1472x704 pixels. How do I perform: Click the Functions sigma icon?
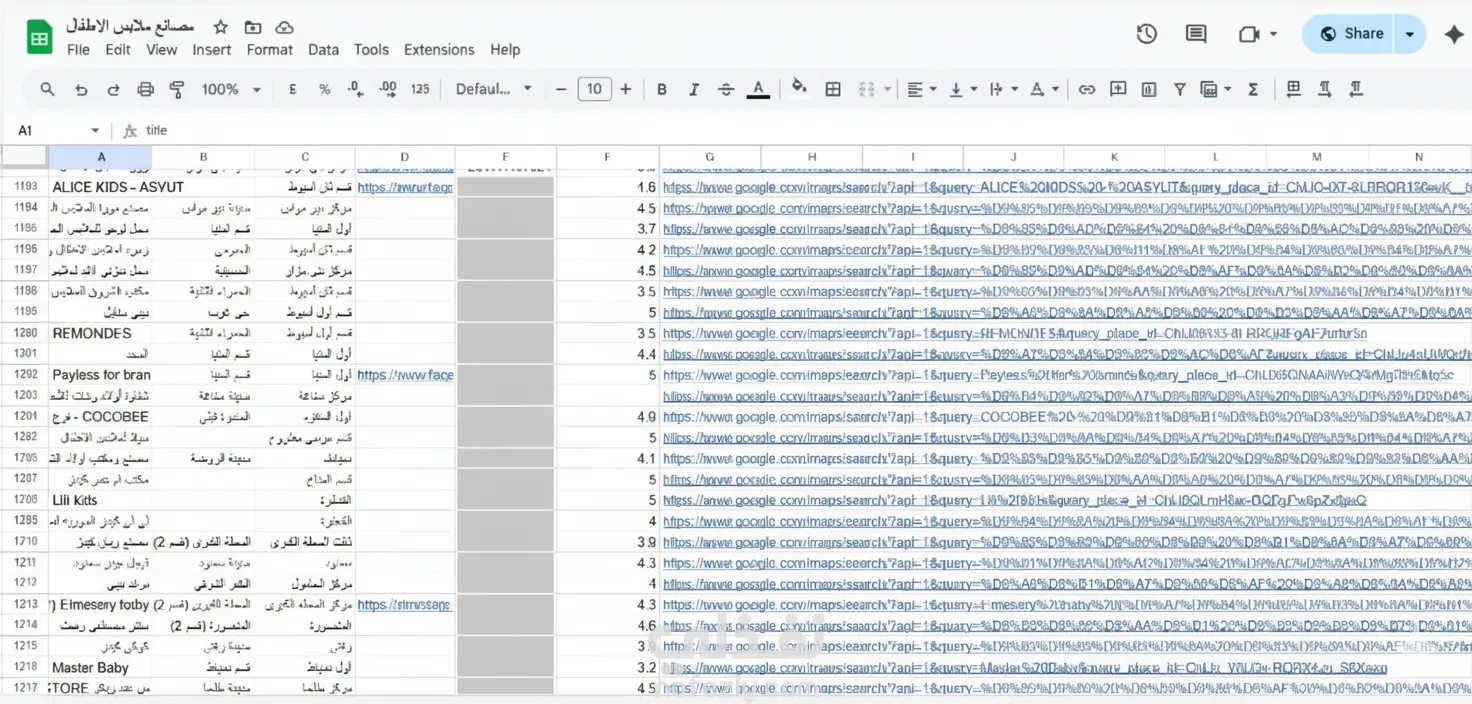(x=1254, y=89)
